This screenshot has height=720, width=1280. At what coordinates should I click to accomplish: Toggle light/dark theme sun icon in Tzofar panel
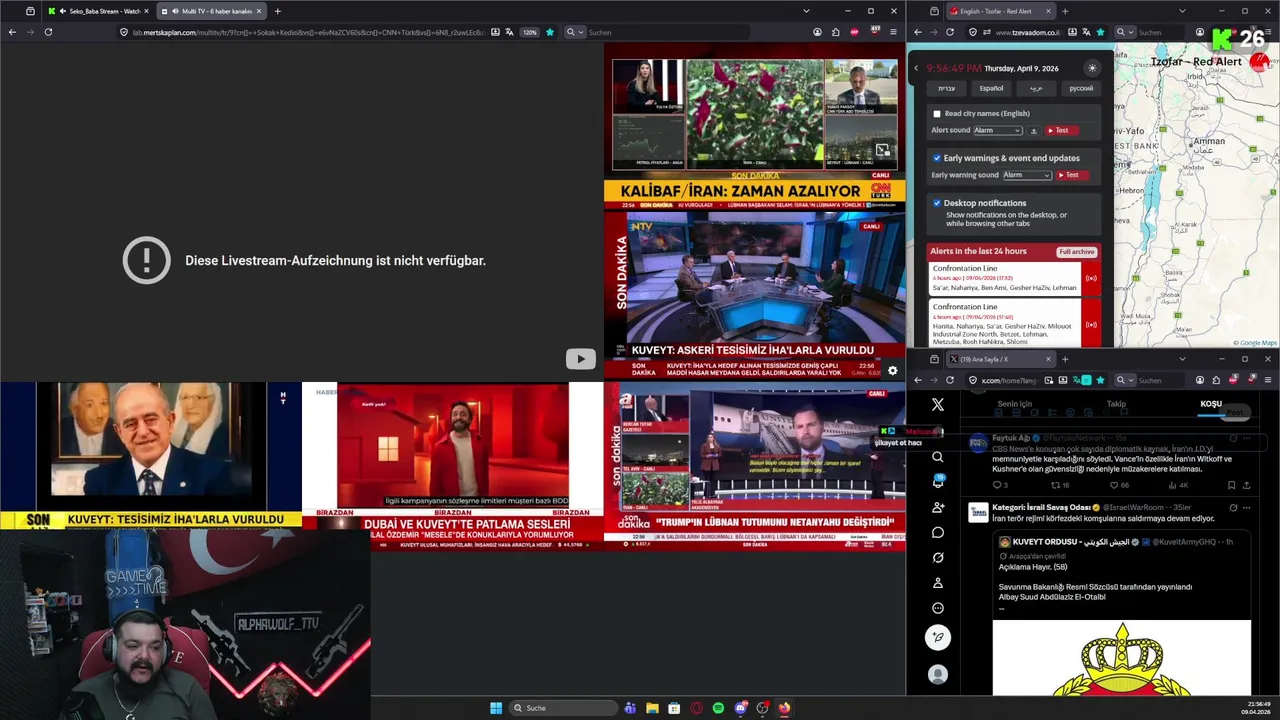click(1092, 68)
